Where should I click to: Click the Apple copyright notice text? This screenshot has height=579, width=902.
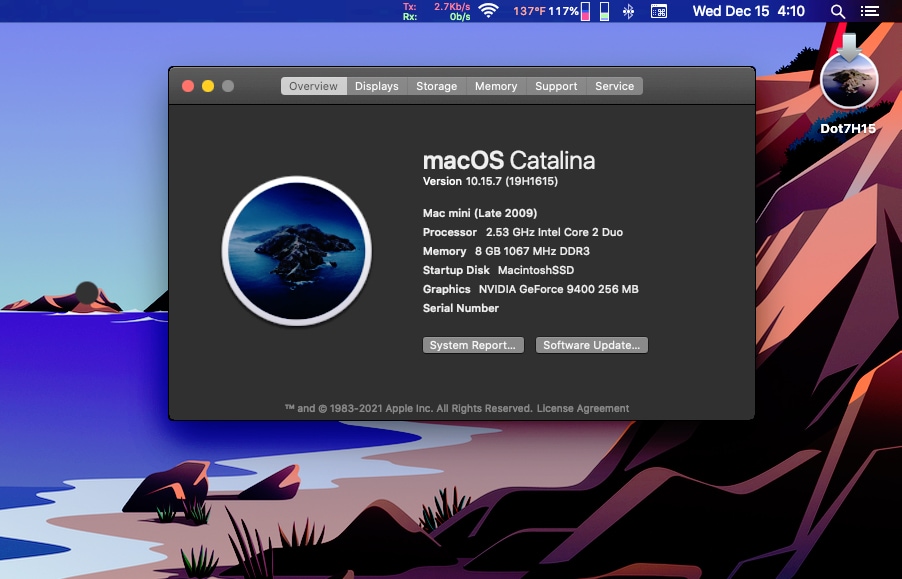coord(409,408)
